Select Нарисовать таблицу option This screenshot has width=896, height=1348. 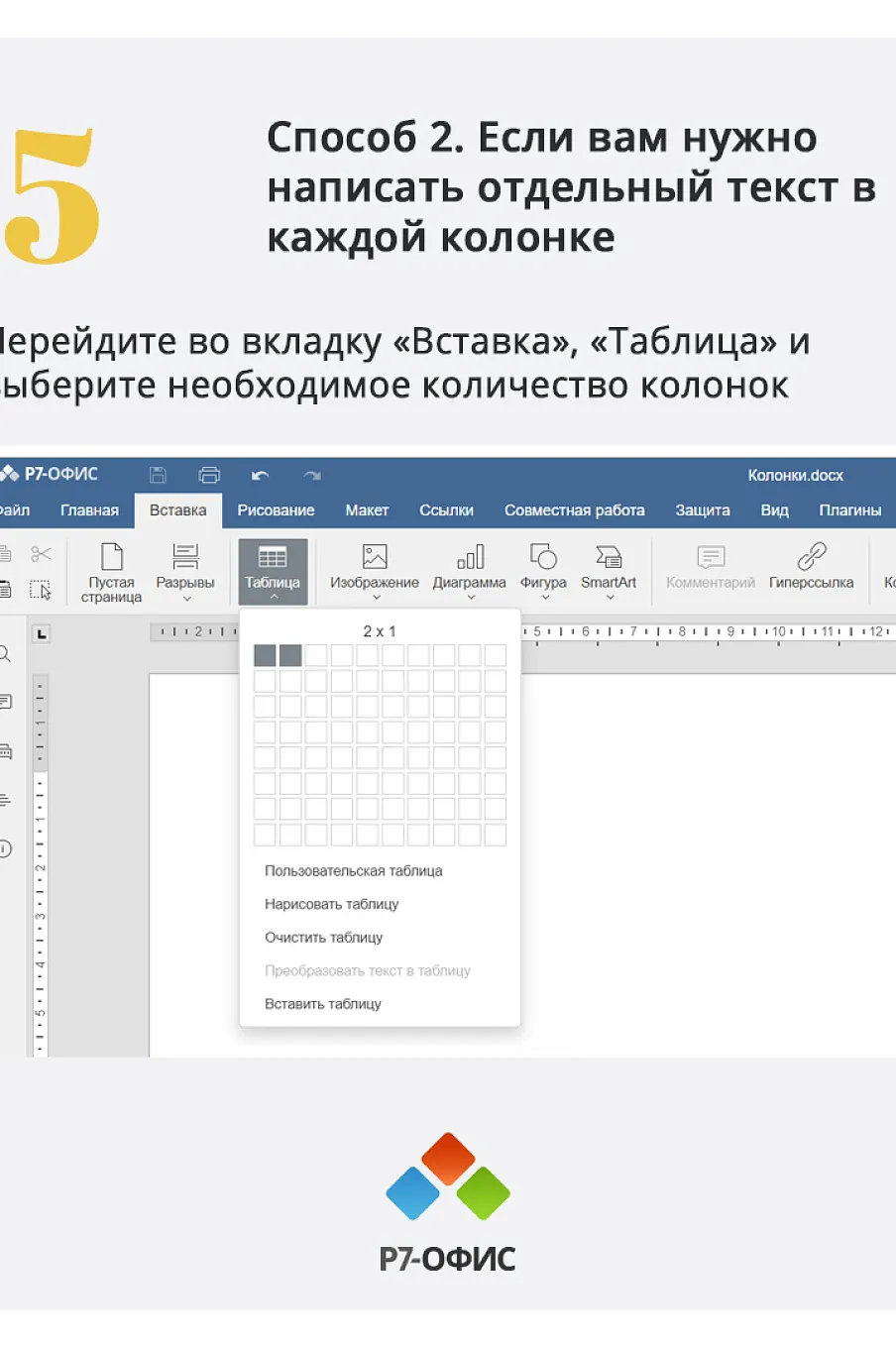tap(332, 904)
